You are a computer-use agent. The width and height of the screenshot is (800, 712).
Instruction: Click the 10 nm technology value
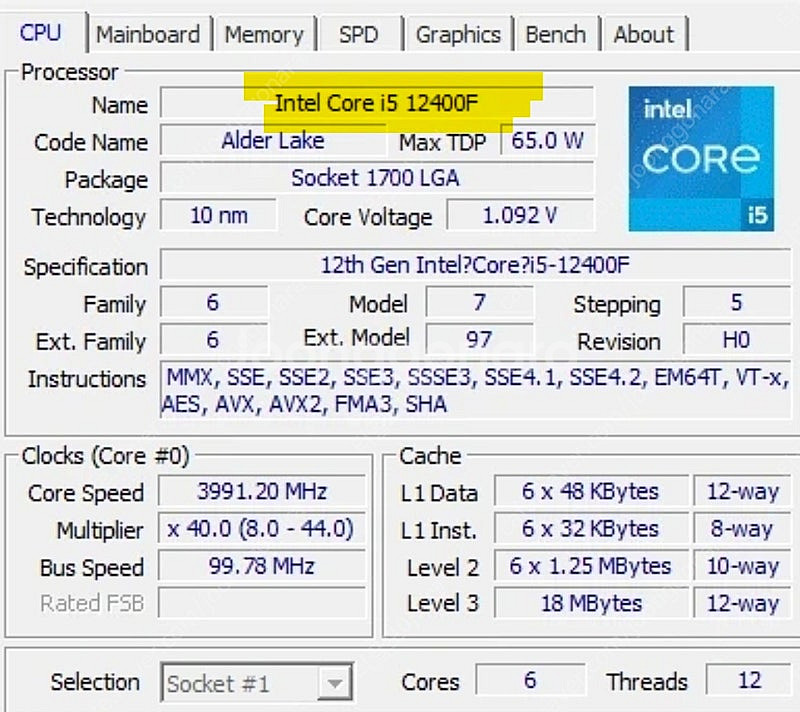point(219,215)
